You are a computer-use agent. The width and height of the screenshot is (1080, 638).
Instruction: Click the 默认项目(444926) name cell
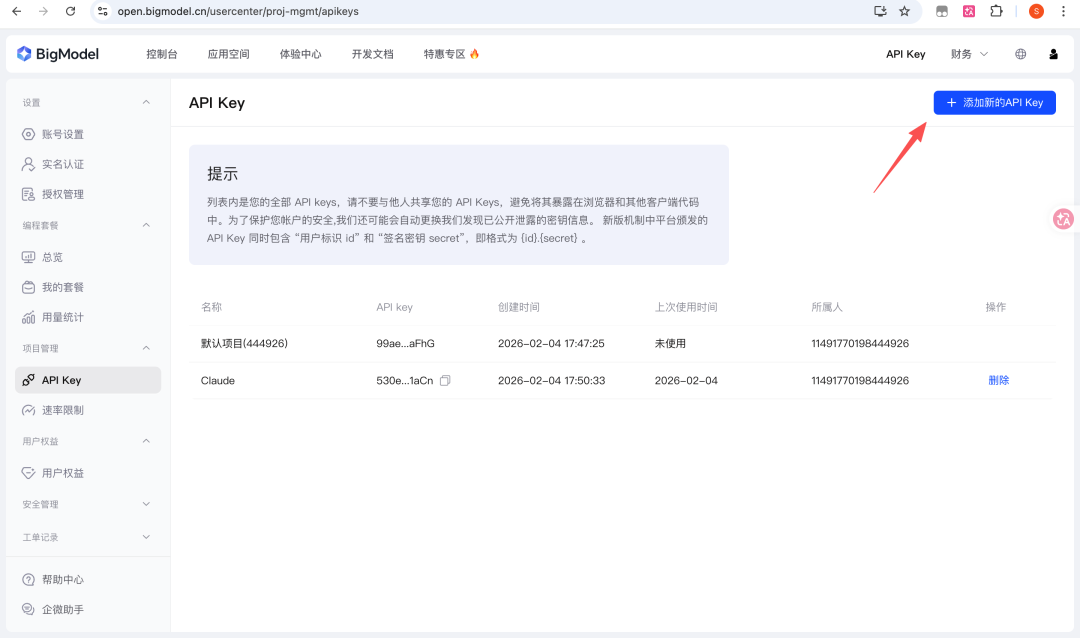[244, 343]
